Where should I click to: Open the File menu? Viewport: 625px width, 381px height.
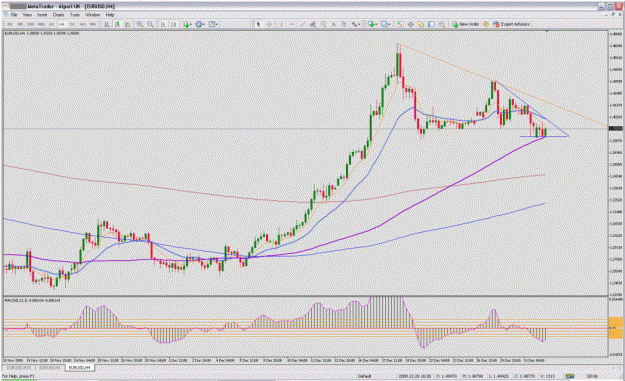point(14,15)
